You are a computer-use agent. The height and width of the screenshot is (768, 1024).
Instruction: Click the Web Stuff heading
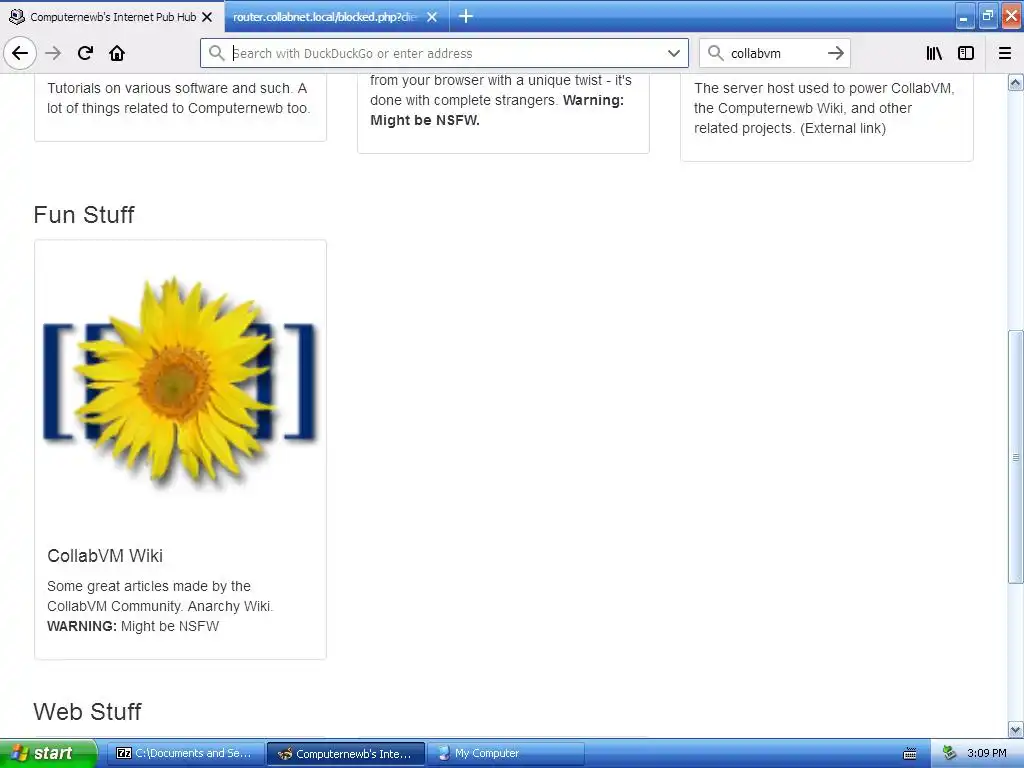tap(87, 712)
